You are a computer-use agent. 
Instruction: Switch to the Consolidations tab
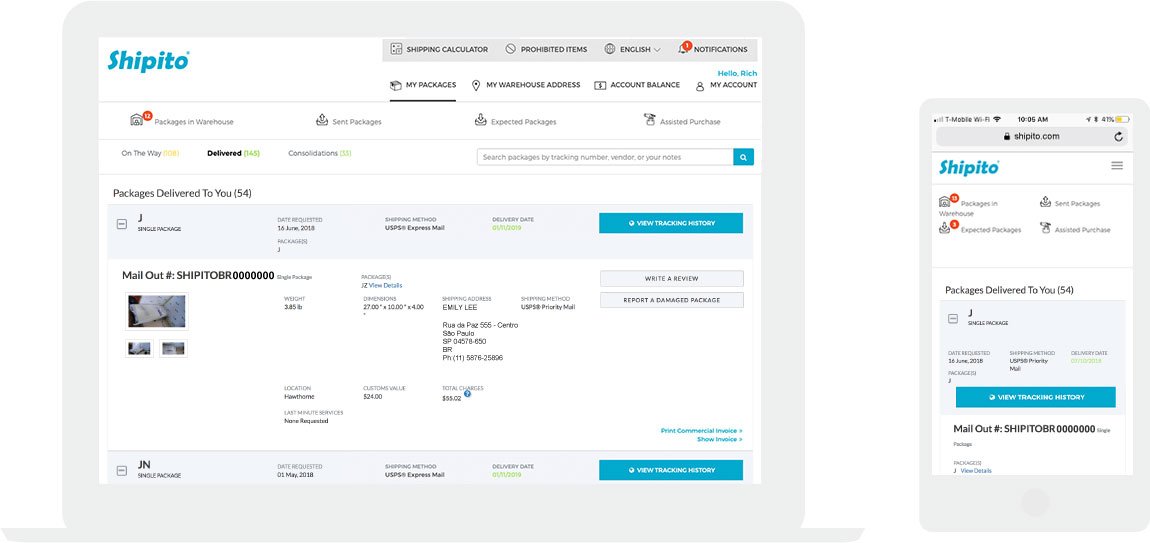[x=319, y=153]
